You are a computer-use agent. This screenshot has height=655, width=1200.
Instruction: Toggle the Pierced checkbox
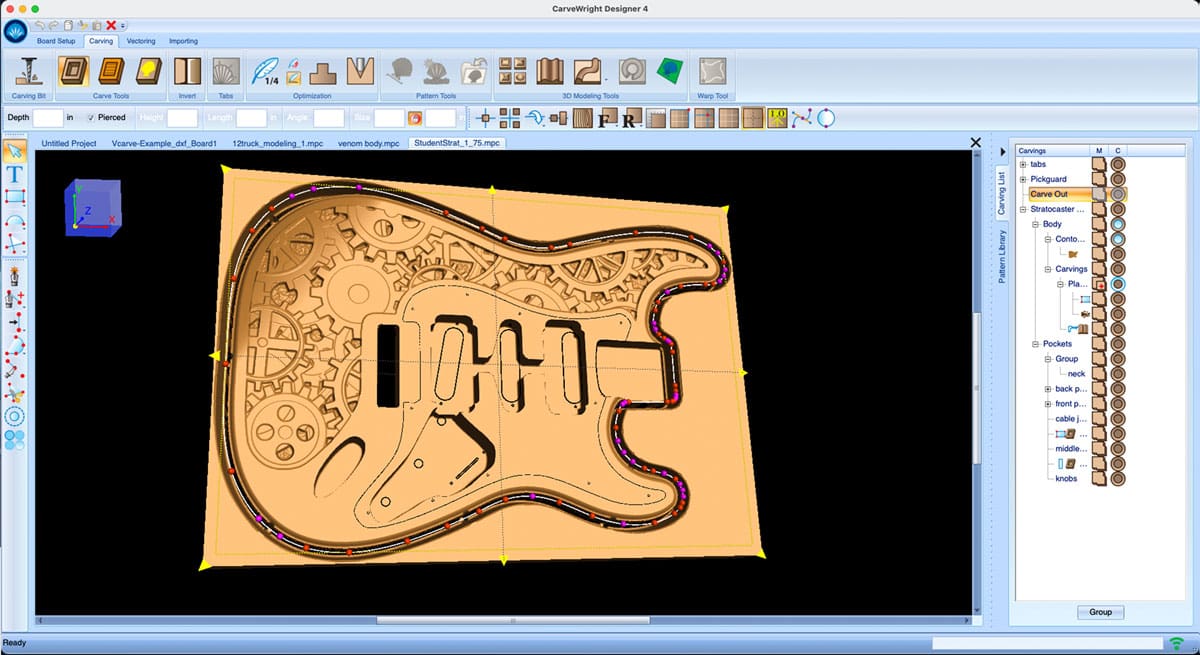click(91, 117)
